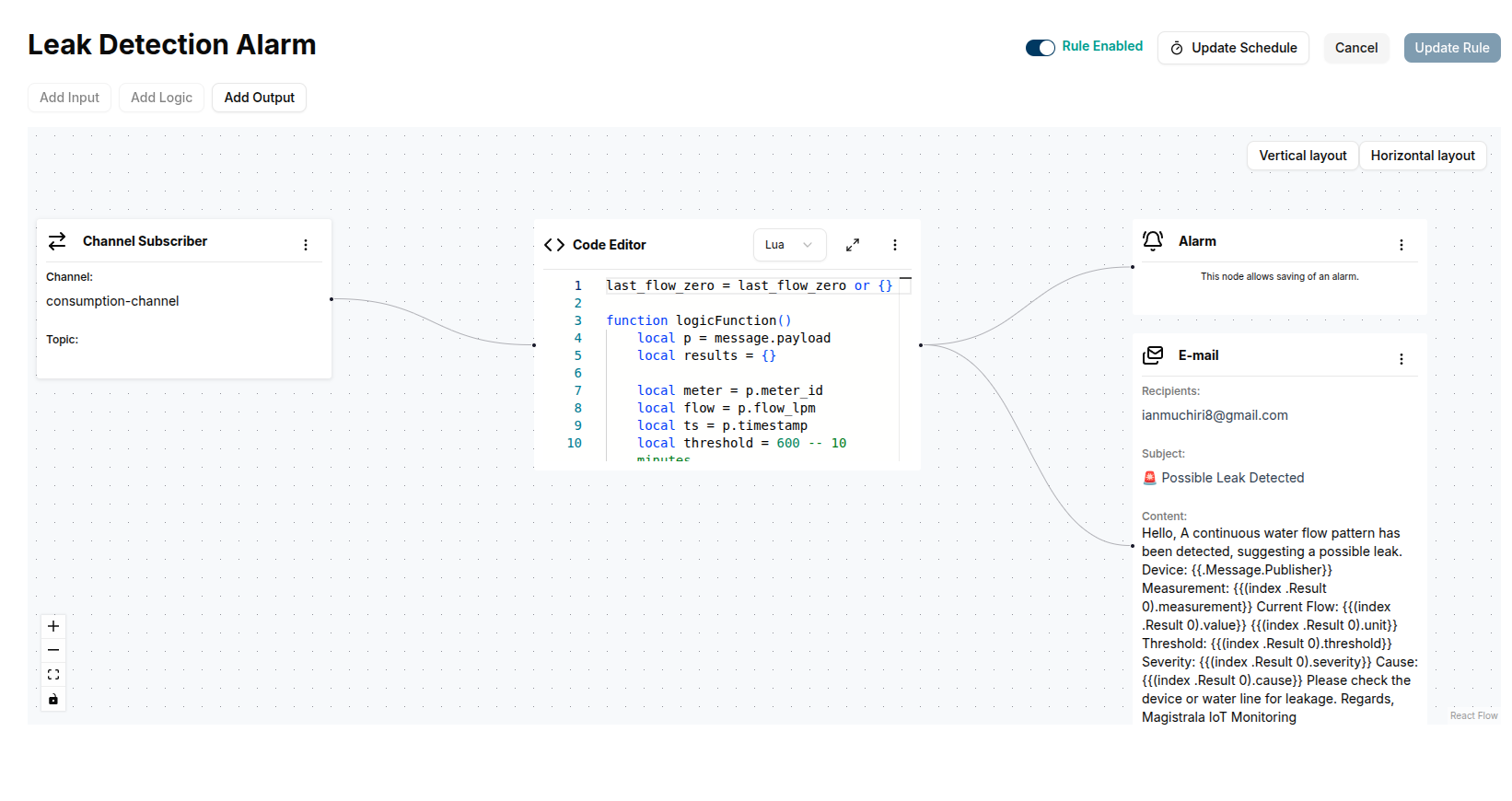Open E-mail node options menu

pos(1402,359)
